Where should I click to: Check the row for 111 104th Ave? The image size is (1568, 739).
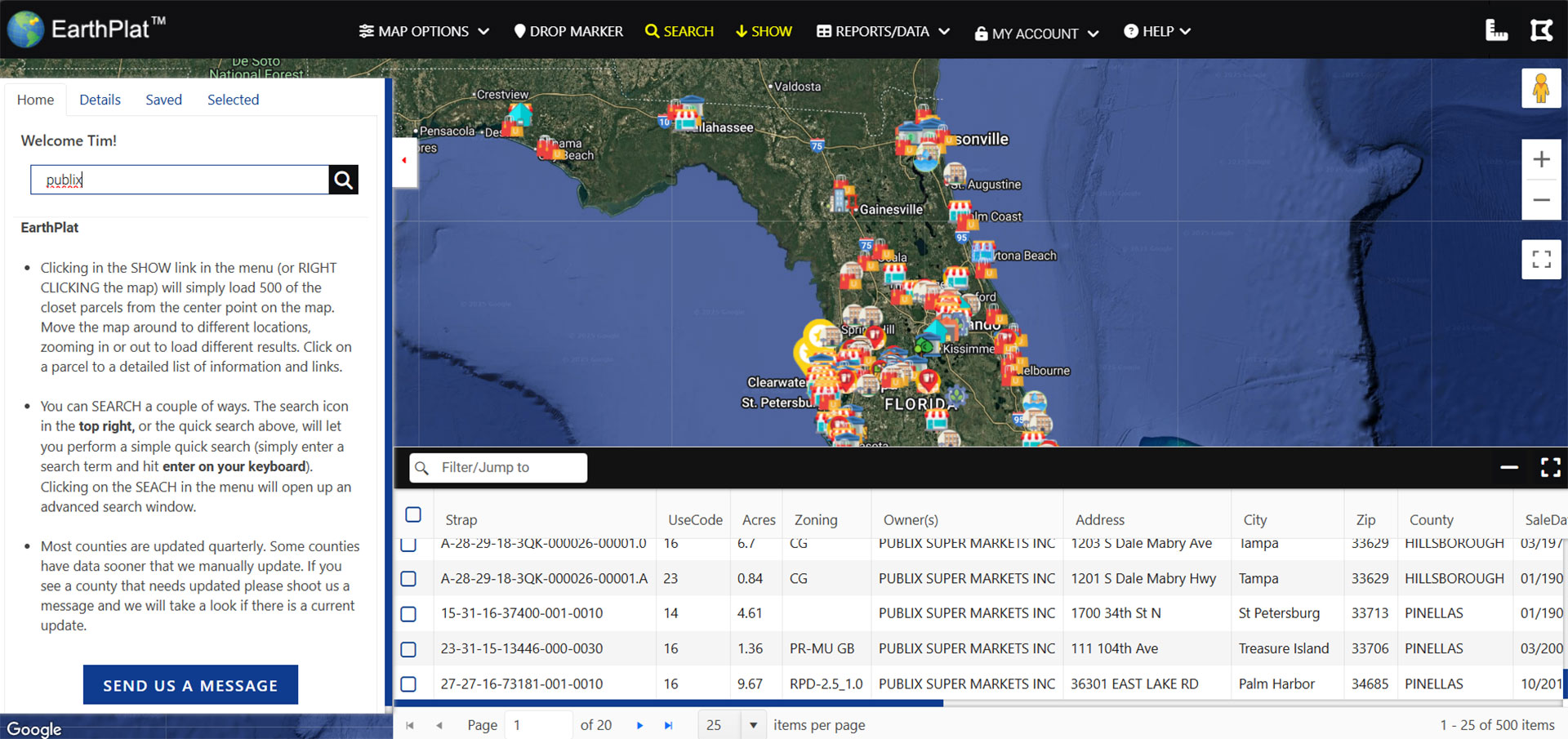[x=408, y=650]
